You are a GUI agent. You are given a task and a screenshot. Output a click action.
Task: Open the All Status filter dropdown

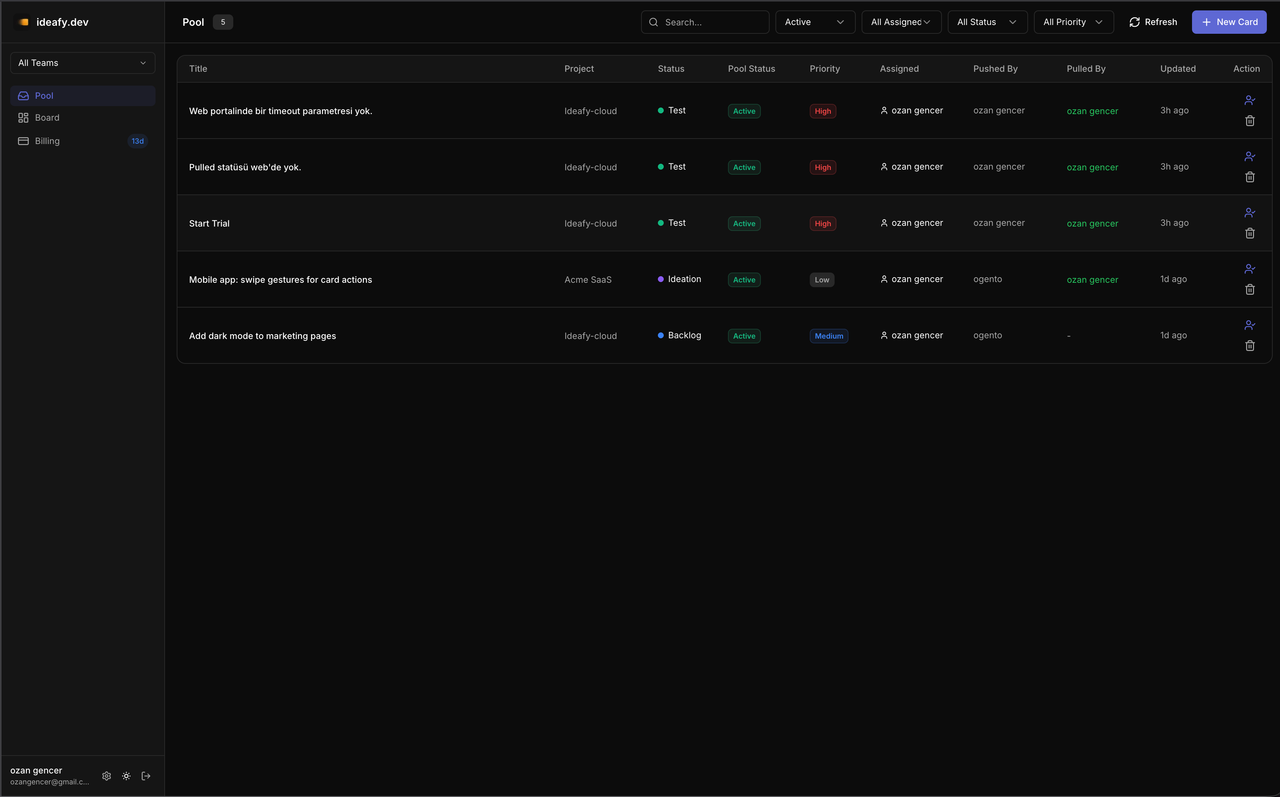pos(987,22)
